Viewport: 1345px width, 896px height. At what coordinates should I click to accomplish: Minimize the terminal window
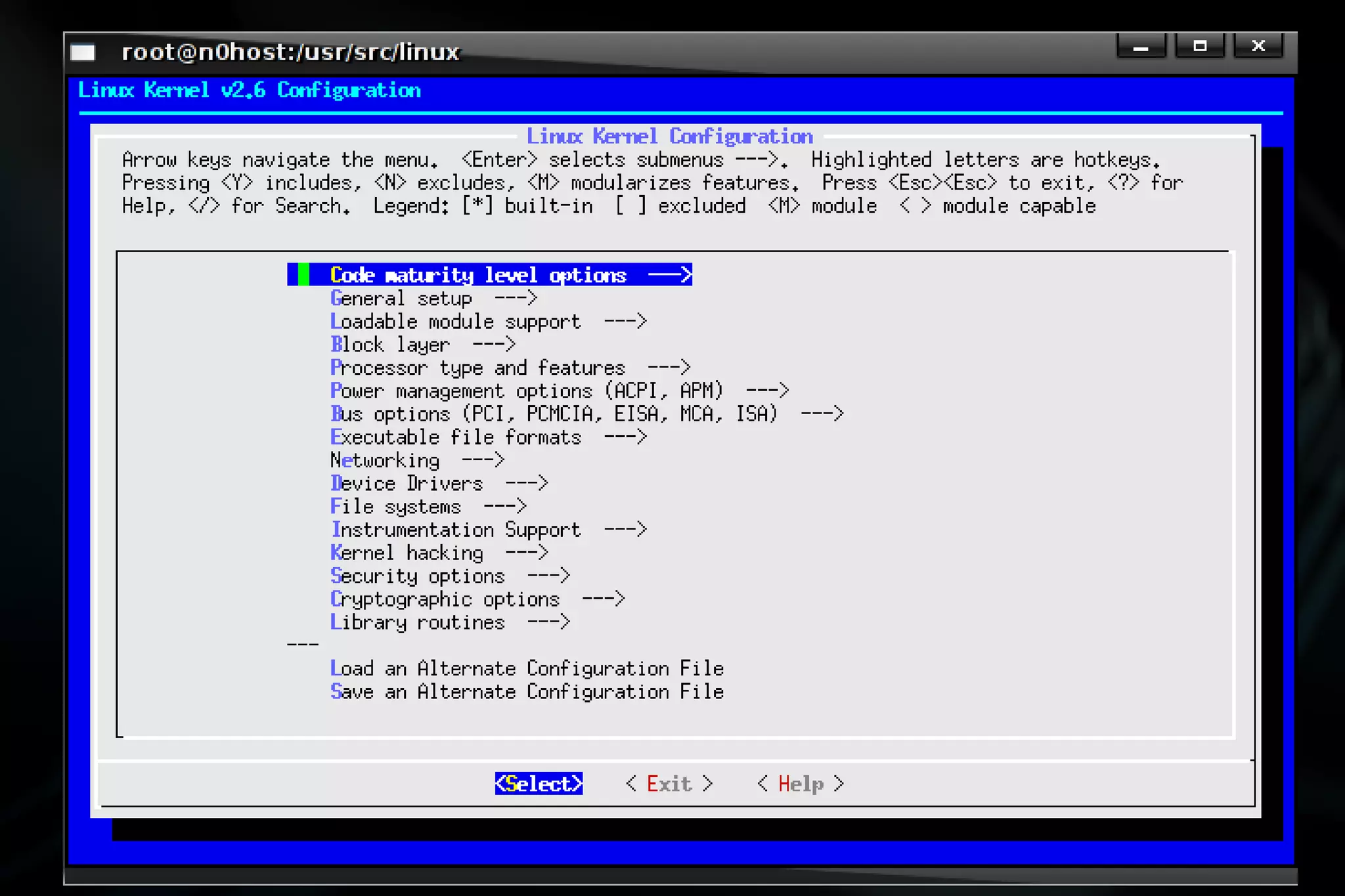(1141, 47)
